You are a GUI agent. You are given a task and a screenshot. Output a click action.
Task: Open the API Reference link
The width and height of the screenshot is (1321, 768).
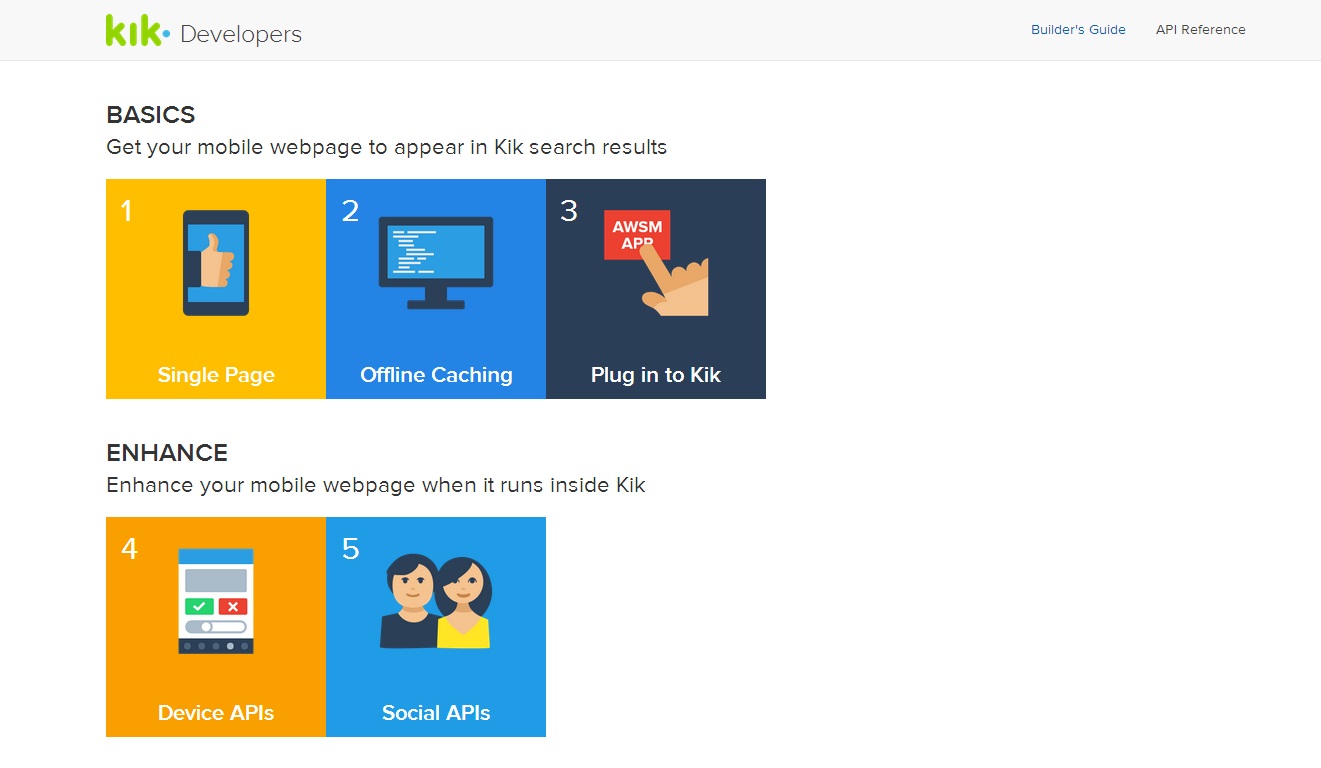pyautogui.click(x=1200, y=30)
